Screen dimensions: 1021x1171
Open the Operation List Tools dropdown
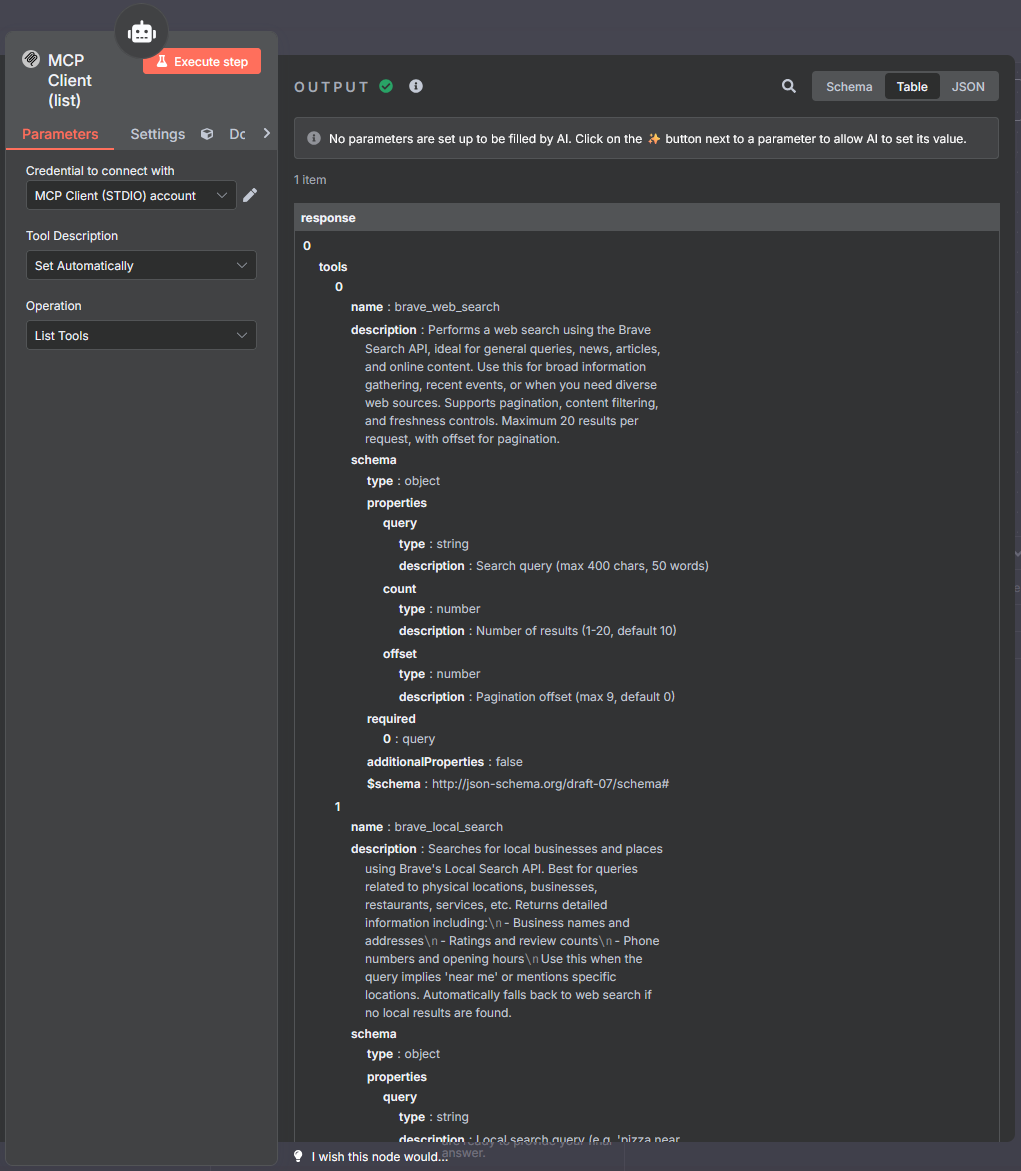141,336
